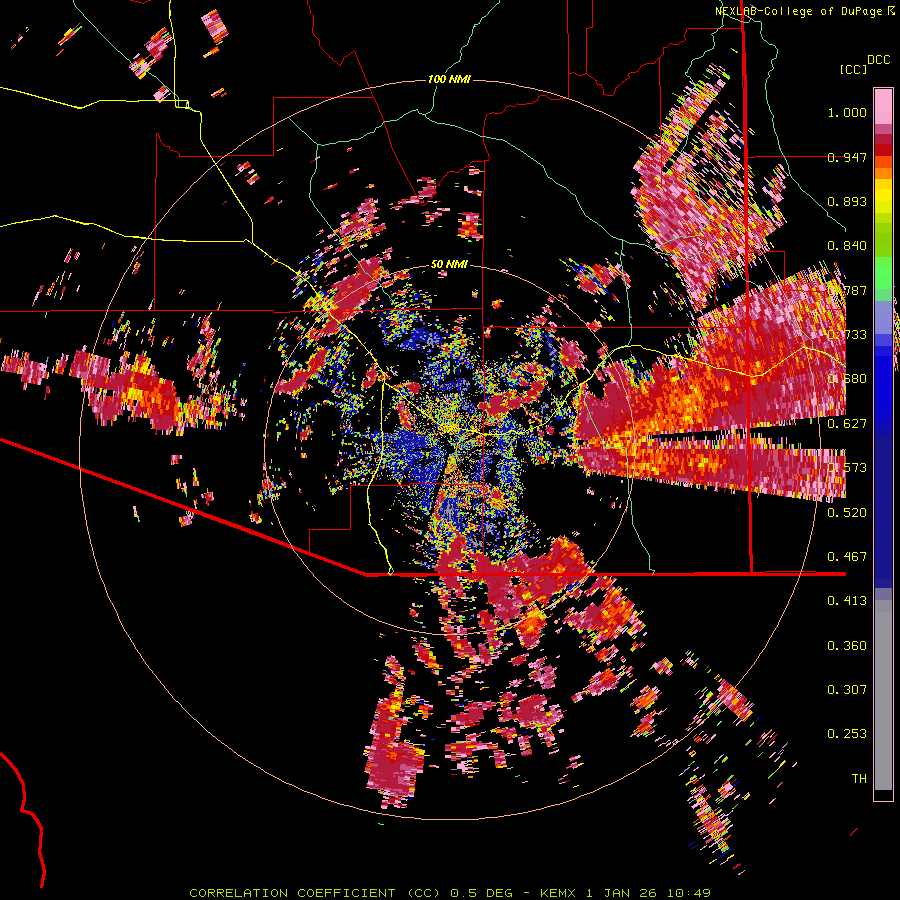The height and width of the screenshot is (900, 900).
Task: Pick the yellow band on the color bar
Action: (x=883, y=197)
